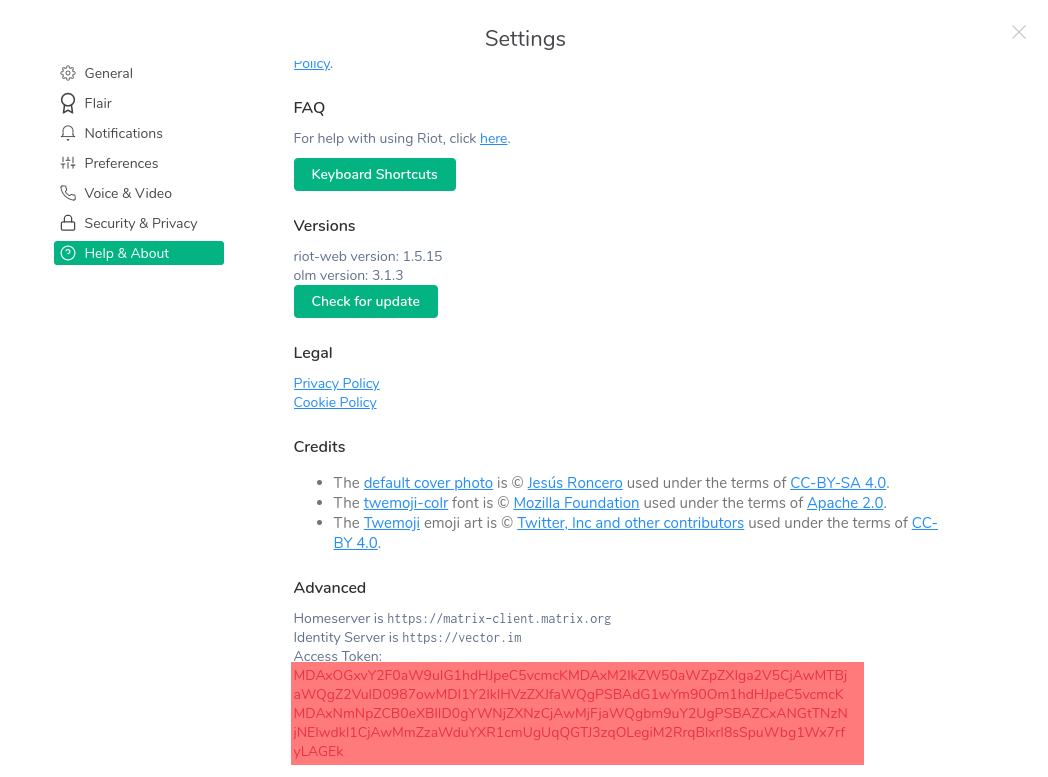Open the Mozilla Foundation link
Screen dimensions: 1048x777
pos(576,503)
